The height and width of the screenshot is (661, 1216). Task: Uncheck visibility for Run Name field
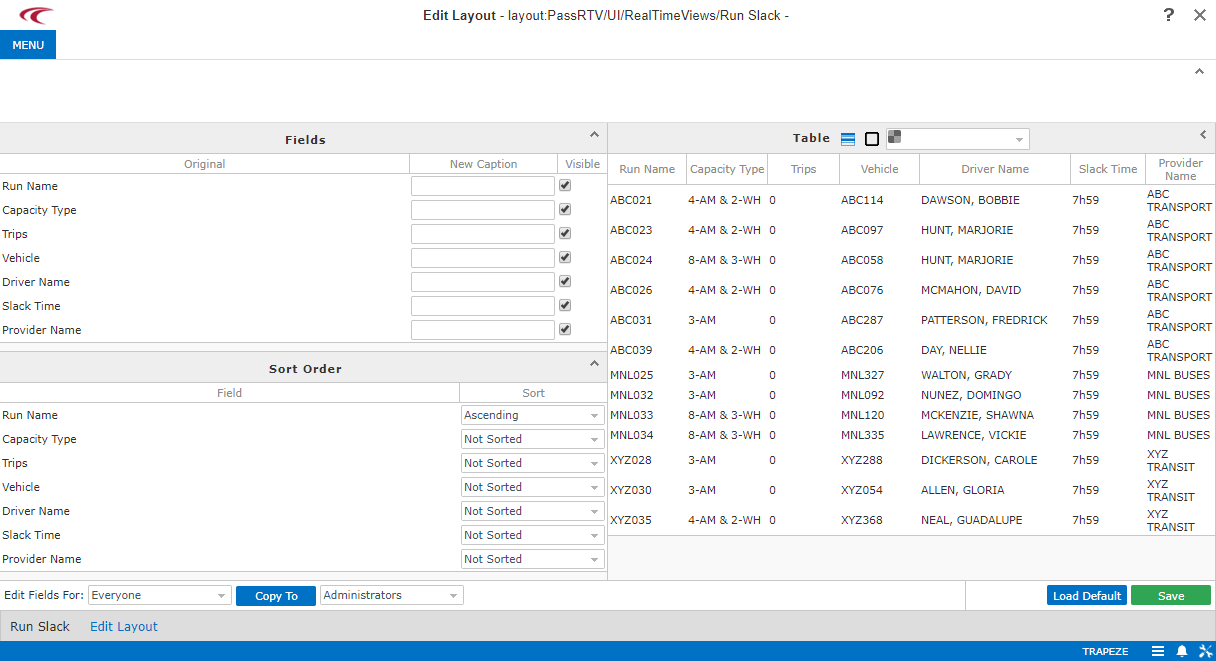tap(564, 185)
